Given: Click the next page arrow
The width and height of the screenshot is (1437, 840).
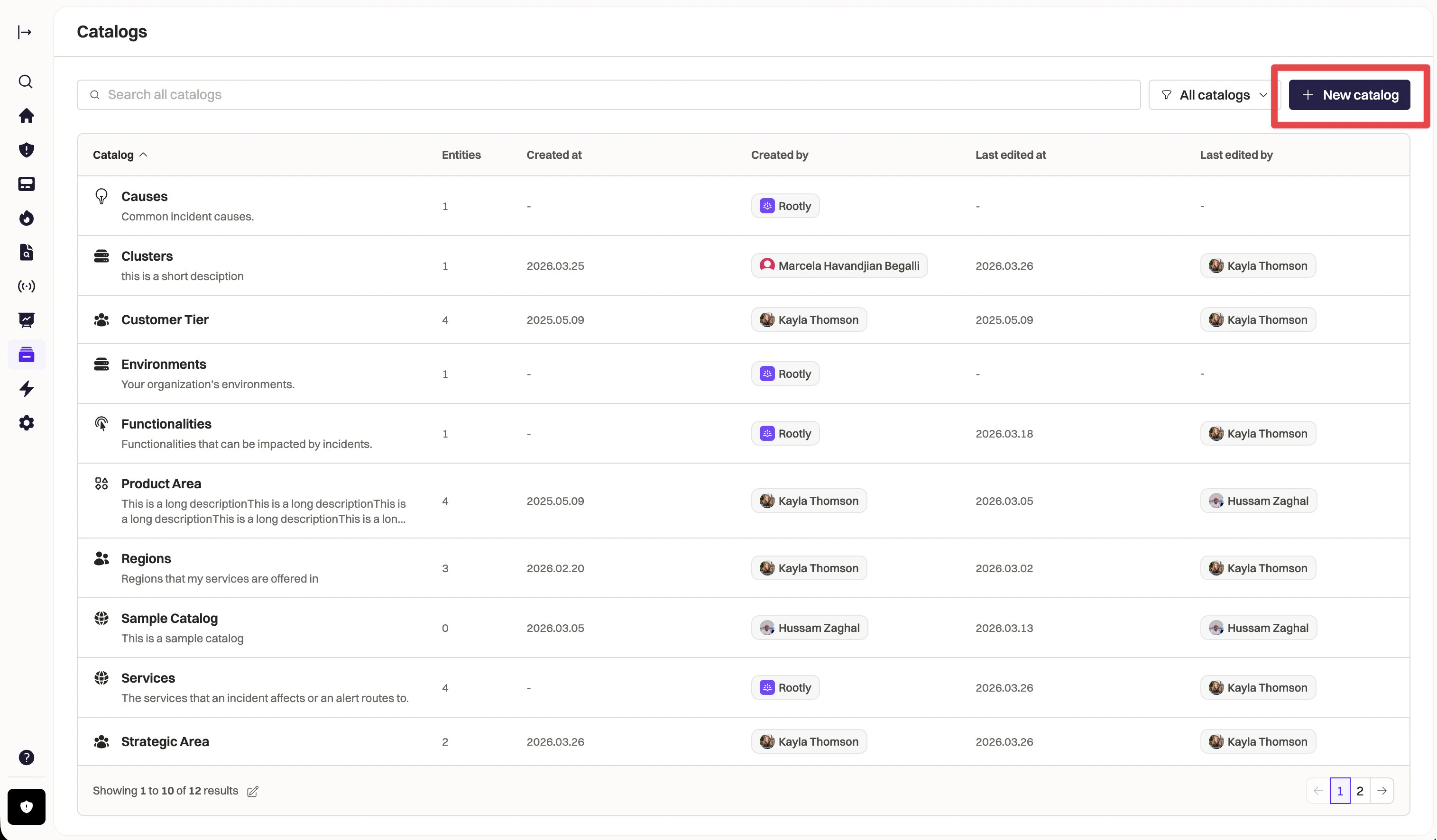Looking at the screenshot, I should point(1382,791).
